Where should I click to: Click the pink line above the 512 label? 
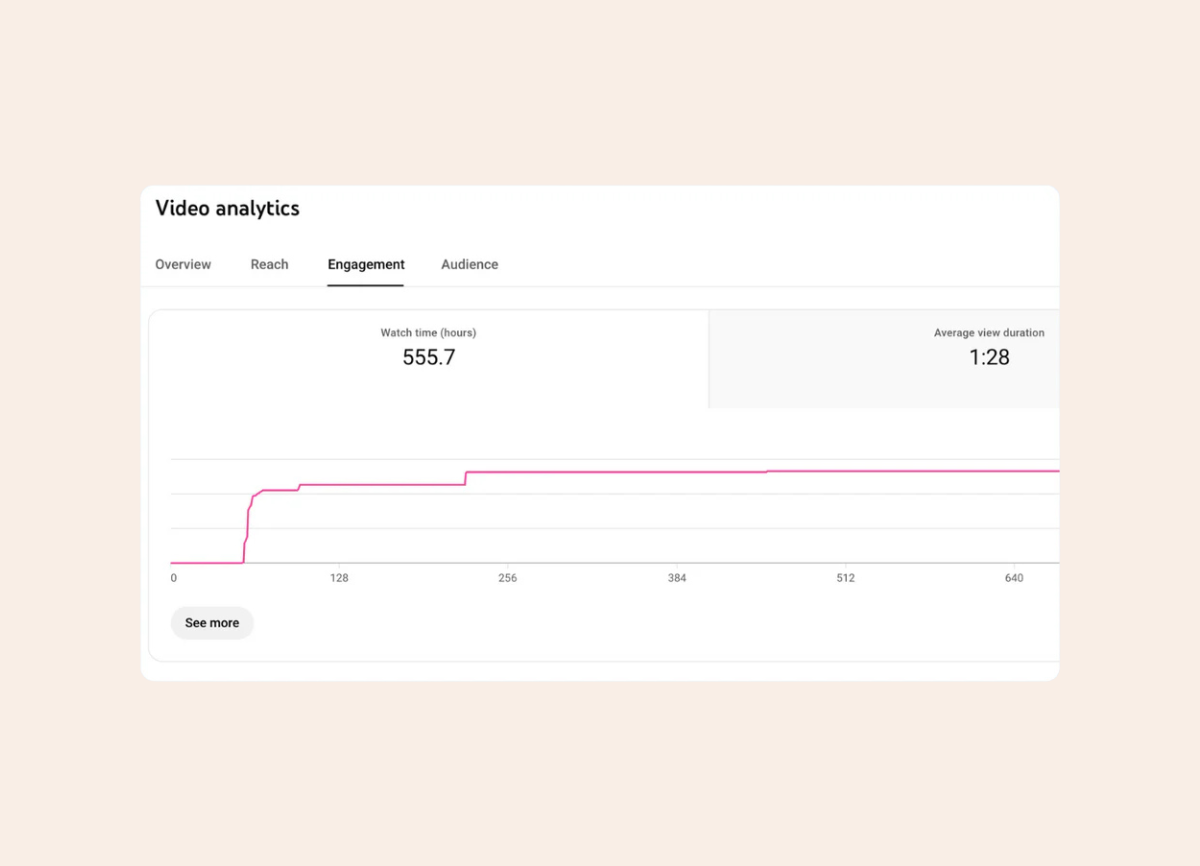(845, 470)
